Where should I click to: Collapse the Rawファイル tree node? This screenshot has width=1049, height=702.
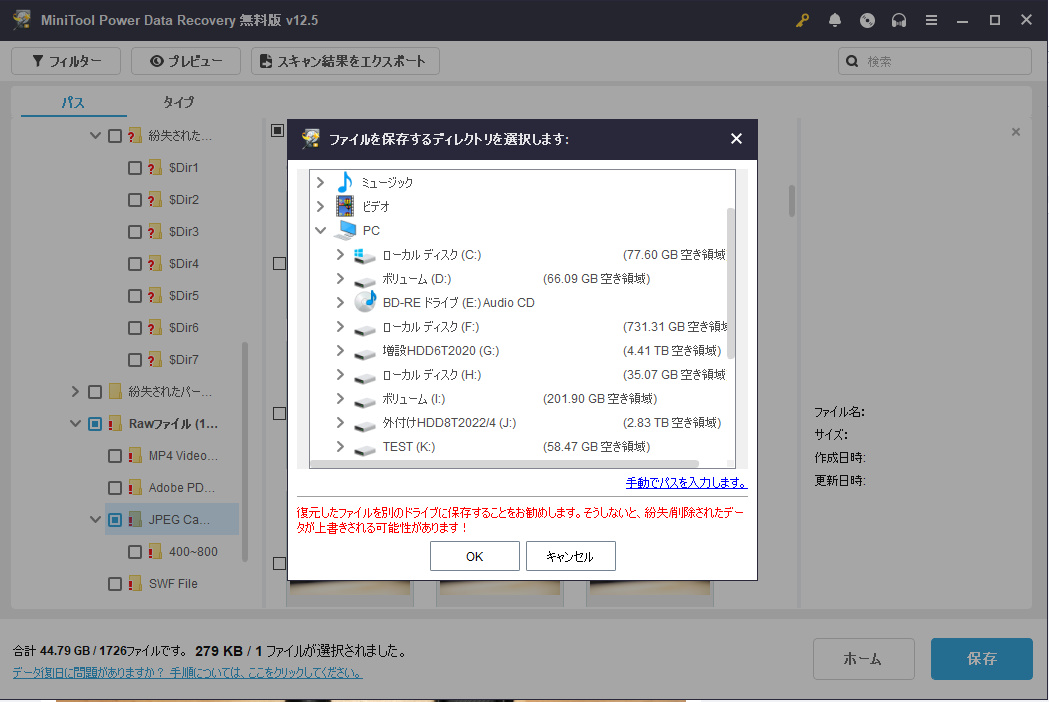pyautogui.click(x=75, y=424)
